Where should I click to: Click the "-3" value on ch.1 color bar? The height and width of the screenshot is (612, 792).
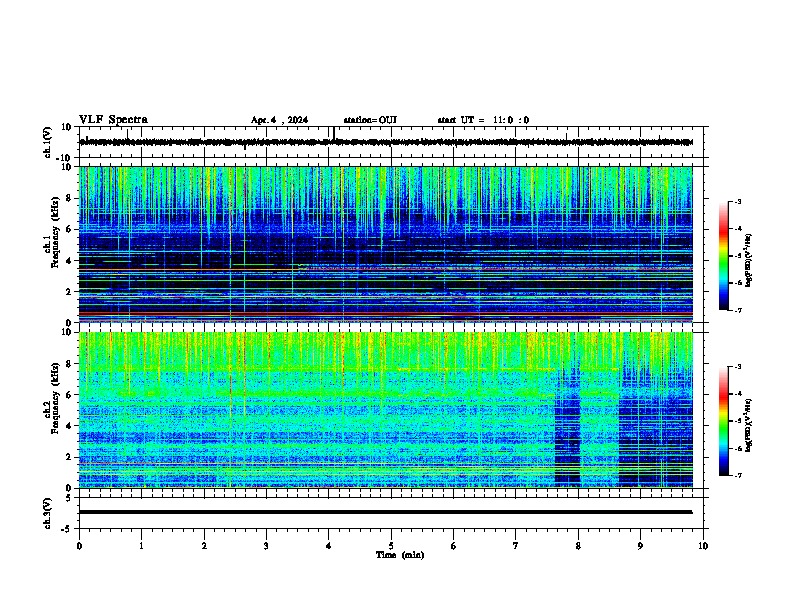(737, 201)
